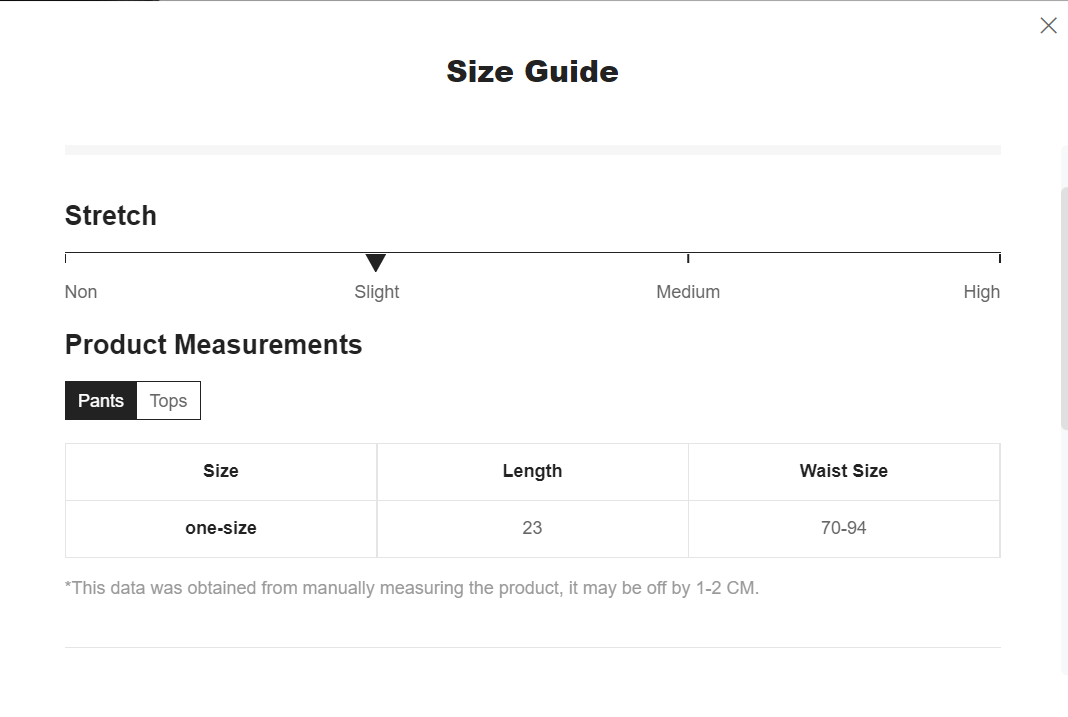Click the Medium stretch label
This screenshot has width=1068, height=717.
coord(688,292)
